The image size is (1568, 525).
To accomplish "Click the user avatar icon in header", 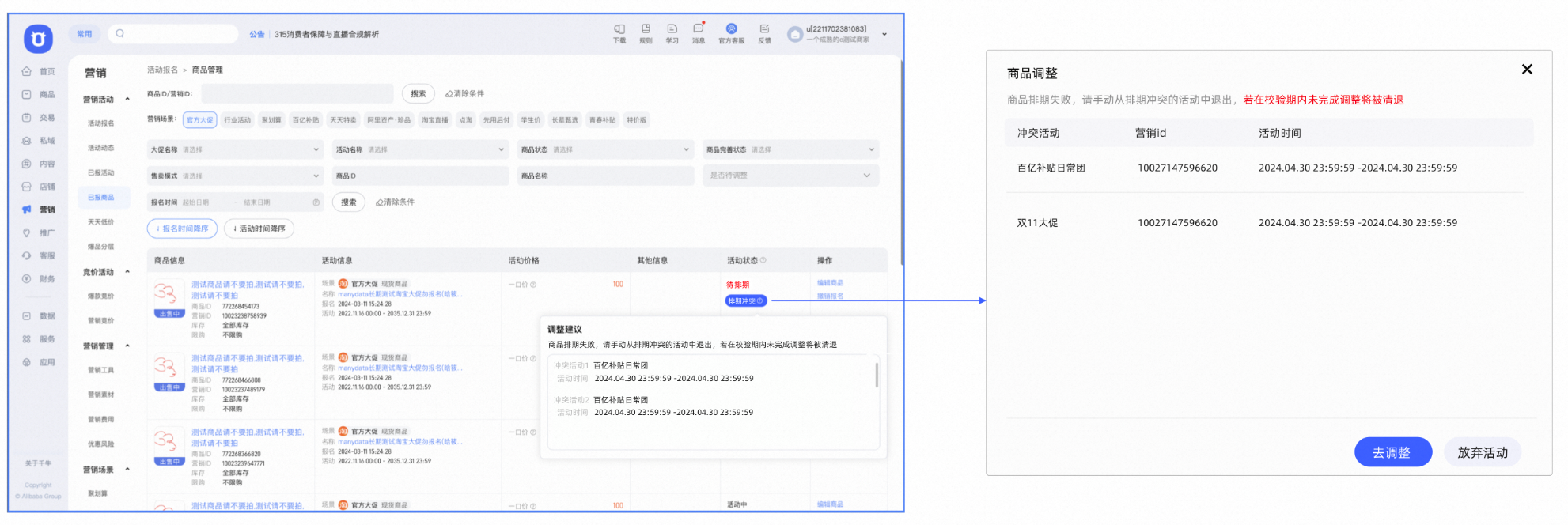I will click(795, 34).
